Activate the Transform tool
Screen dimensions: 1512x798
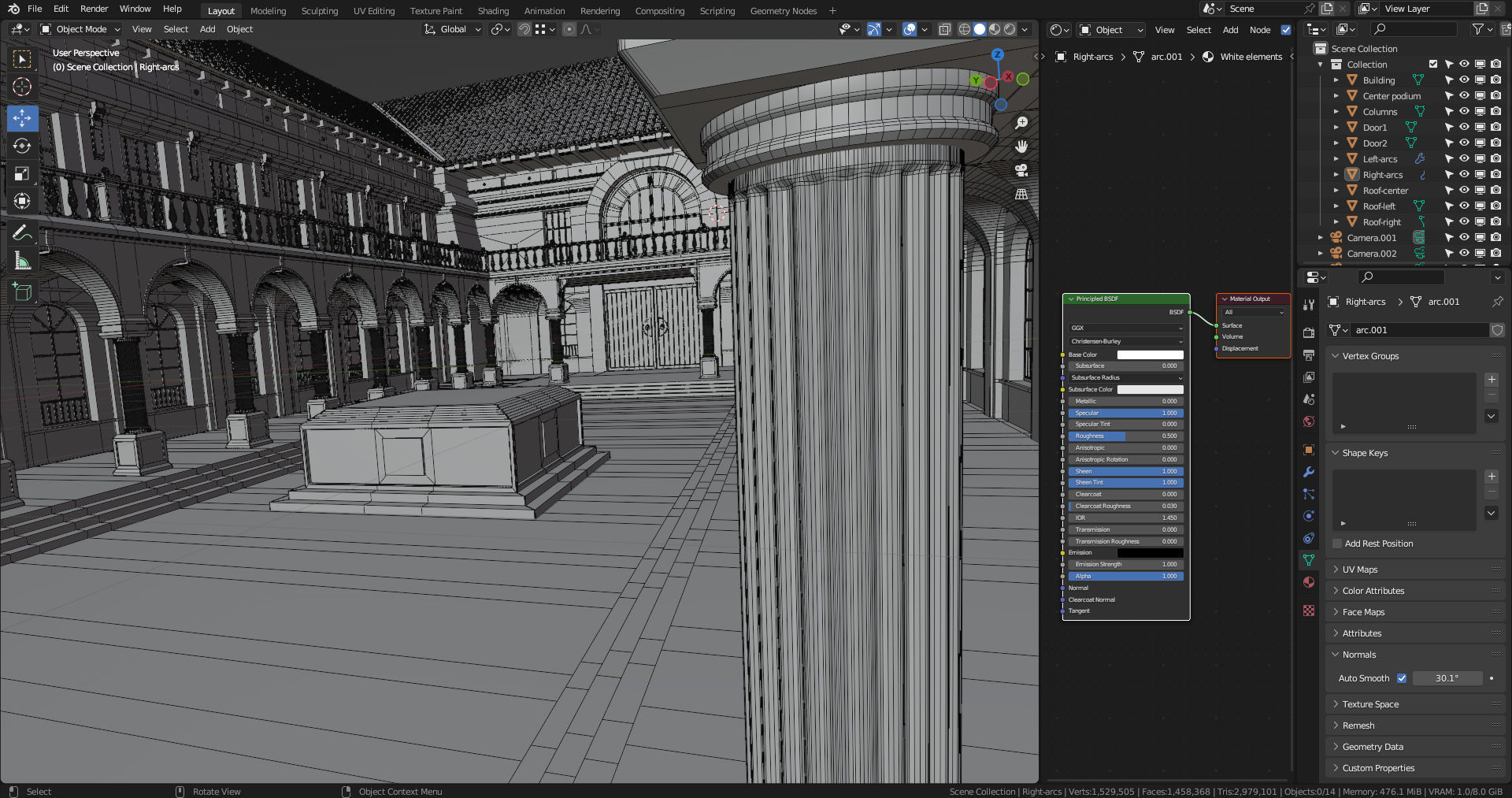click(22, 201)
